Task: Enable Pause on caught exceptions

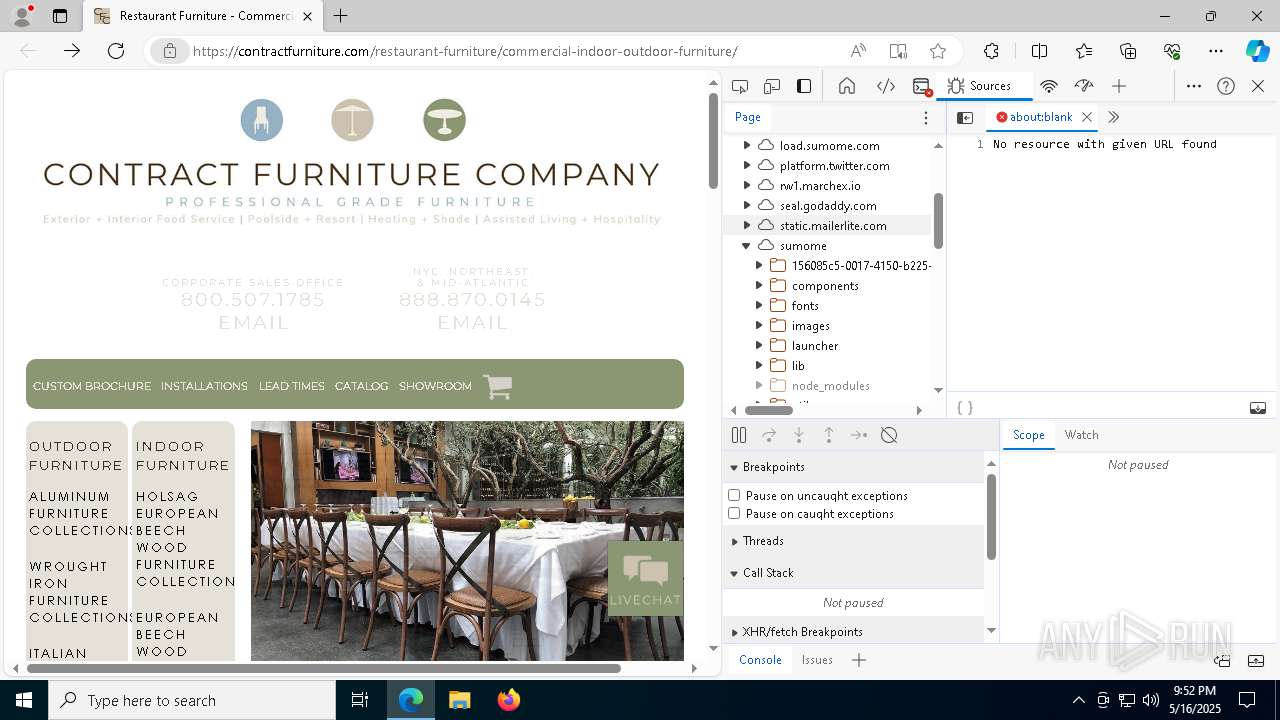Action: 734,513
